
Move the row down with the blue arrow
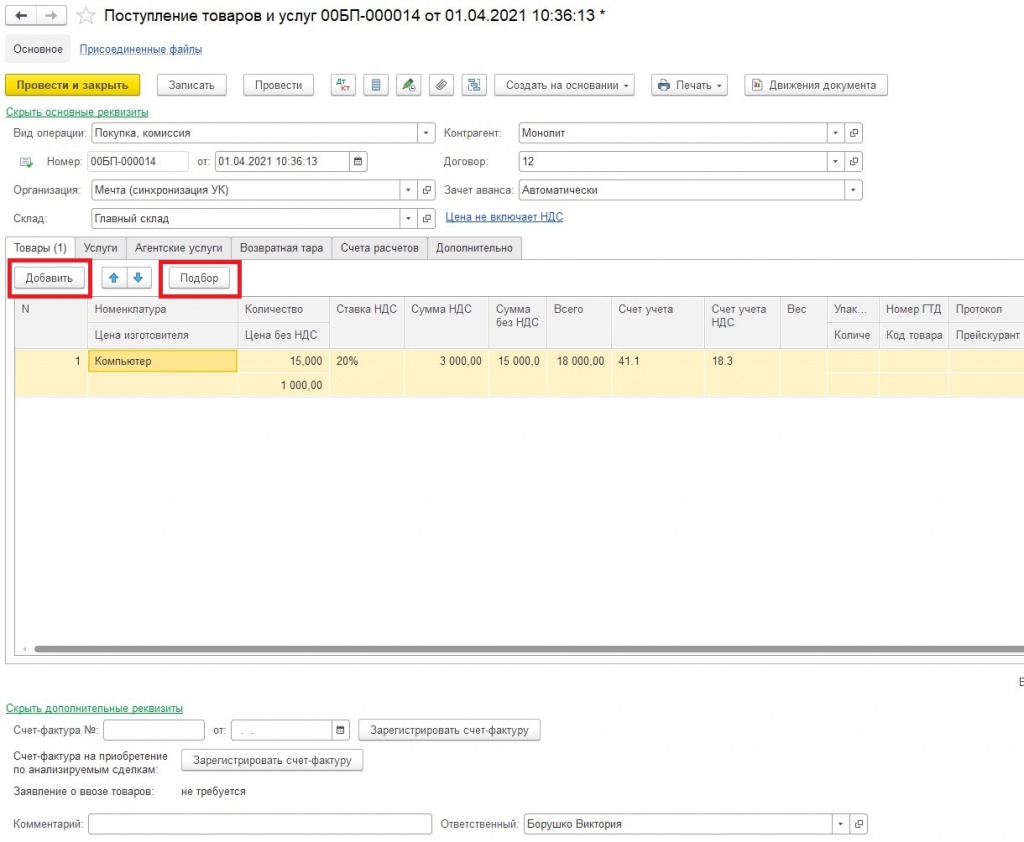point(138,278)
